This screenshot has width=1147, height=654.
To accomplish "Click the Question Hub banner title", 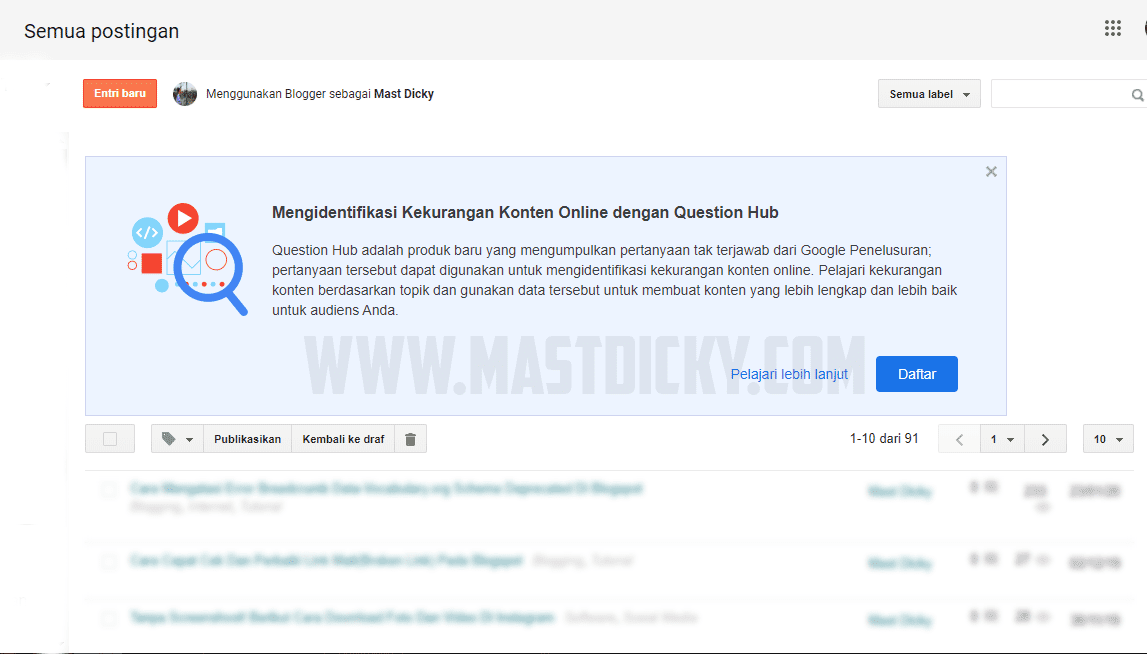I will (x=525, y=212).
